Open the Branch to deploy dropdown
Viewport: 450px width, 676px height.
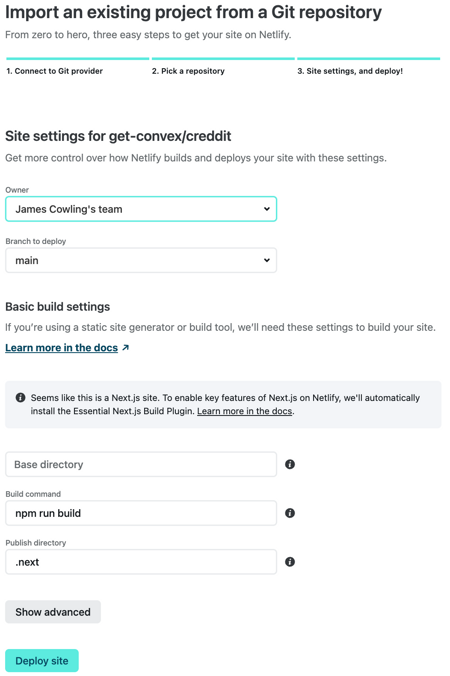[141, 260]
